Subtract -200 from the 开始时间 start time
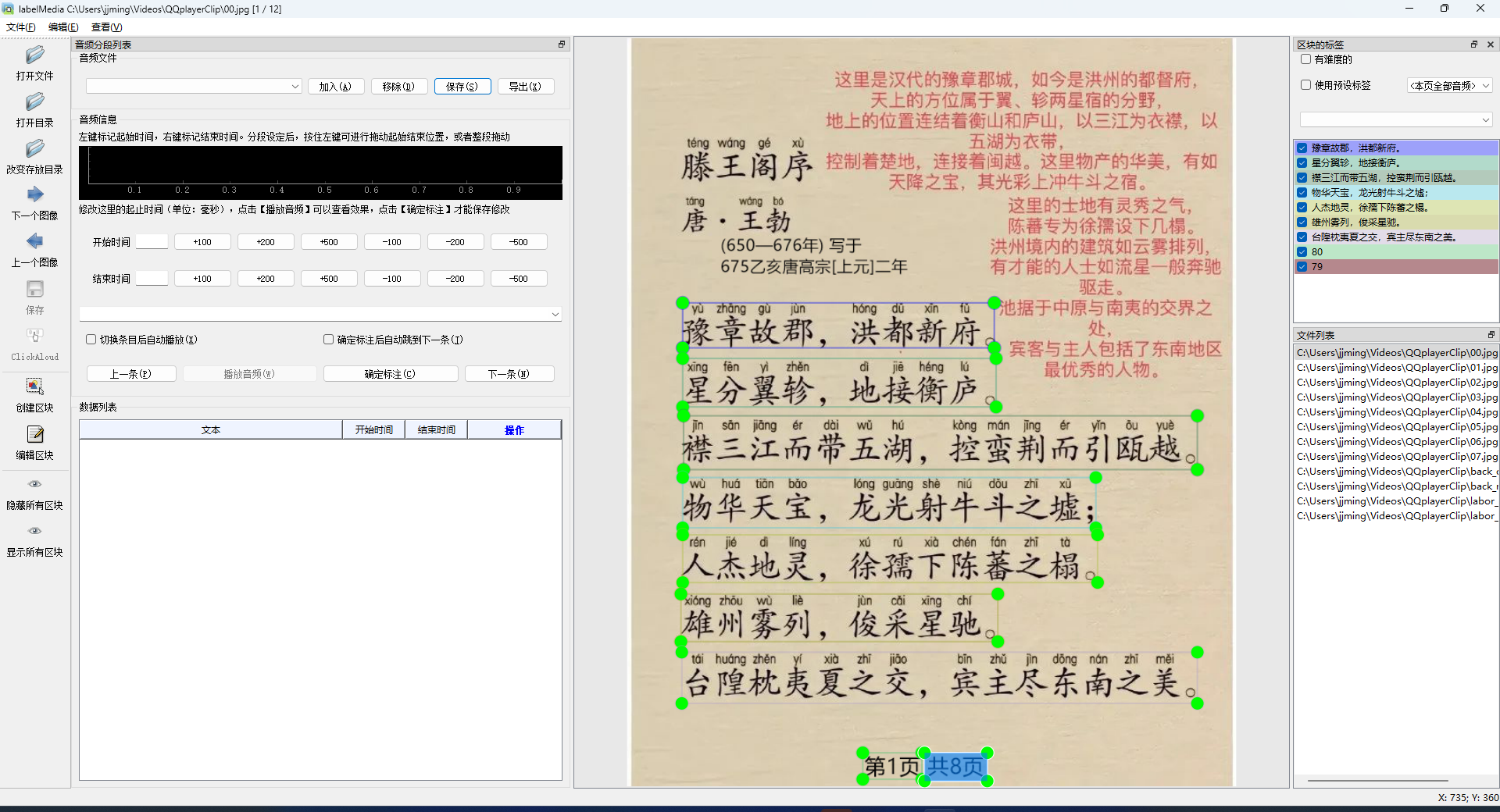This screenshot has height=812, width=1500. tap(455, 242)
